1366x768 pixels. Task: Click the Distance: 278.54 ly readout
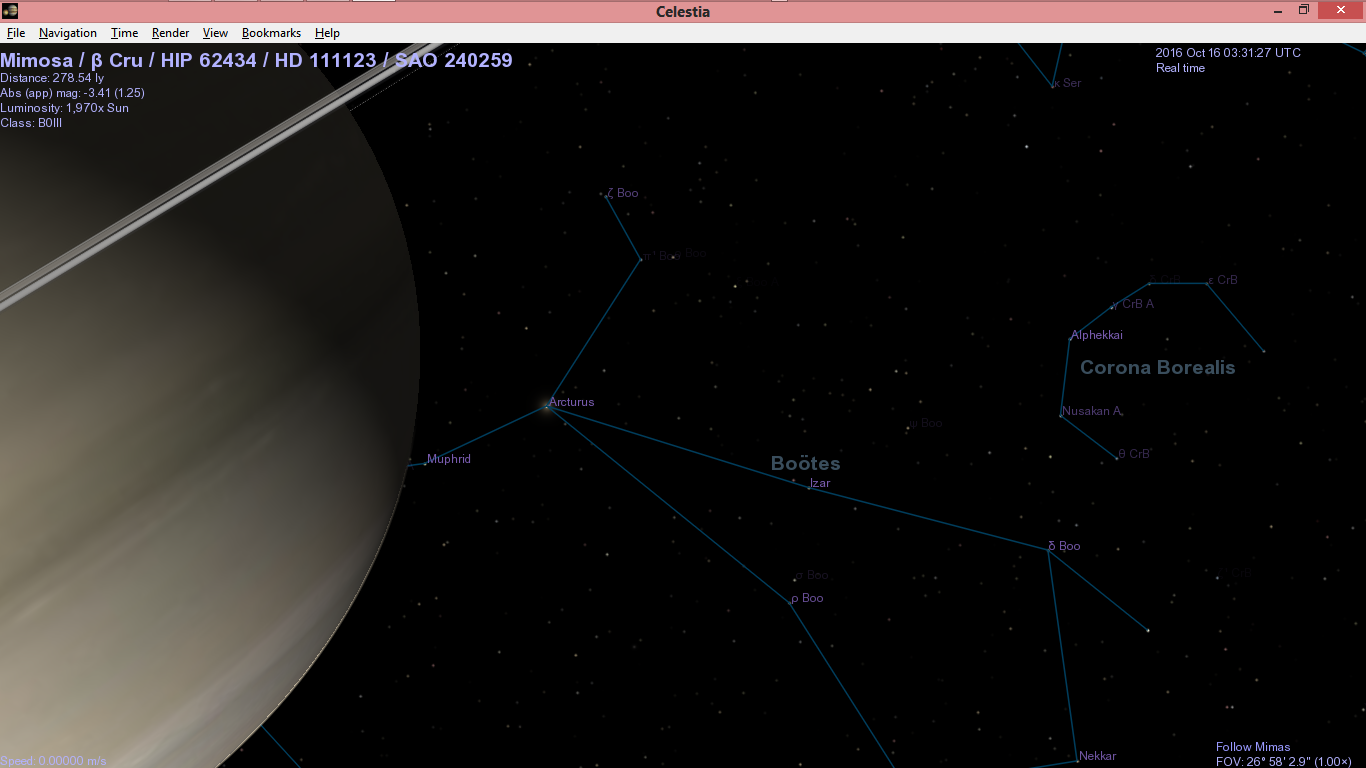click(x=52, y=78)
